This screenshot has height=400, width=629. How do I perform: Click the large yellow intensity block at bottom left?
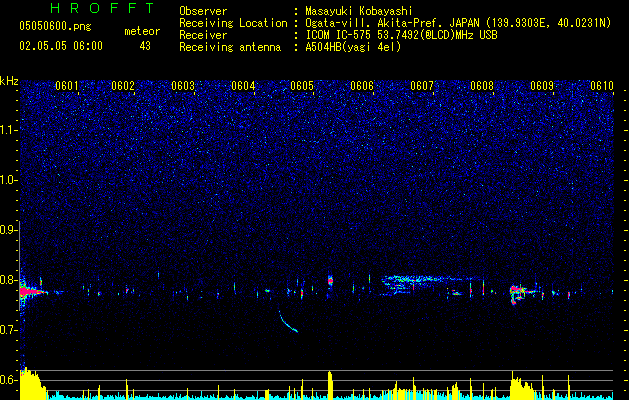tap(32, 384)
